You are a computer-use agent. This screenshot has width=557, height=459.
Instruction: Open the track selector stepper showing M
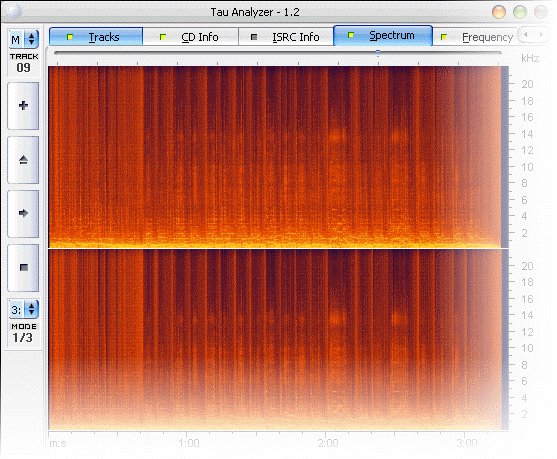click(x=23, y=39)
